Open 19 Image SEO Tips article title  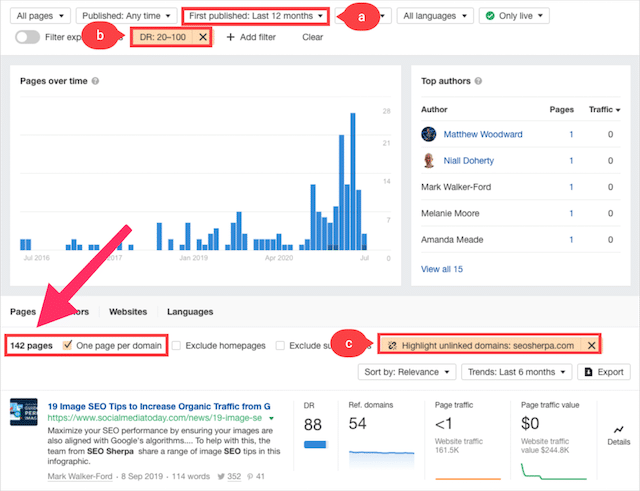click(x=159, y=406)
